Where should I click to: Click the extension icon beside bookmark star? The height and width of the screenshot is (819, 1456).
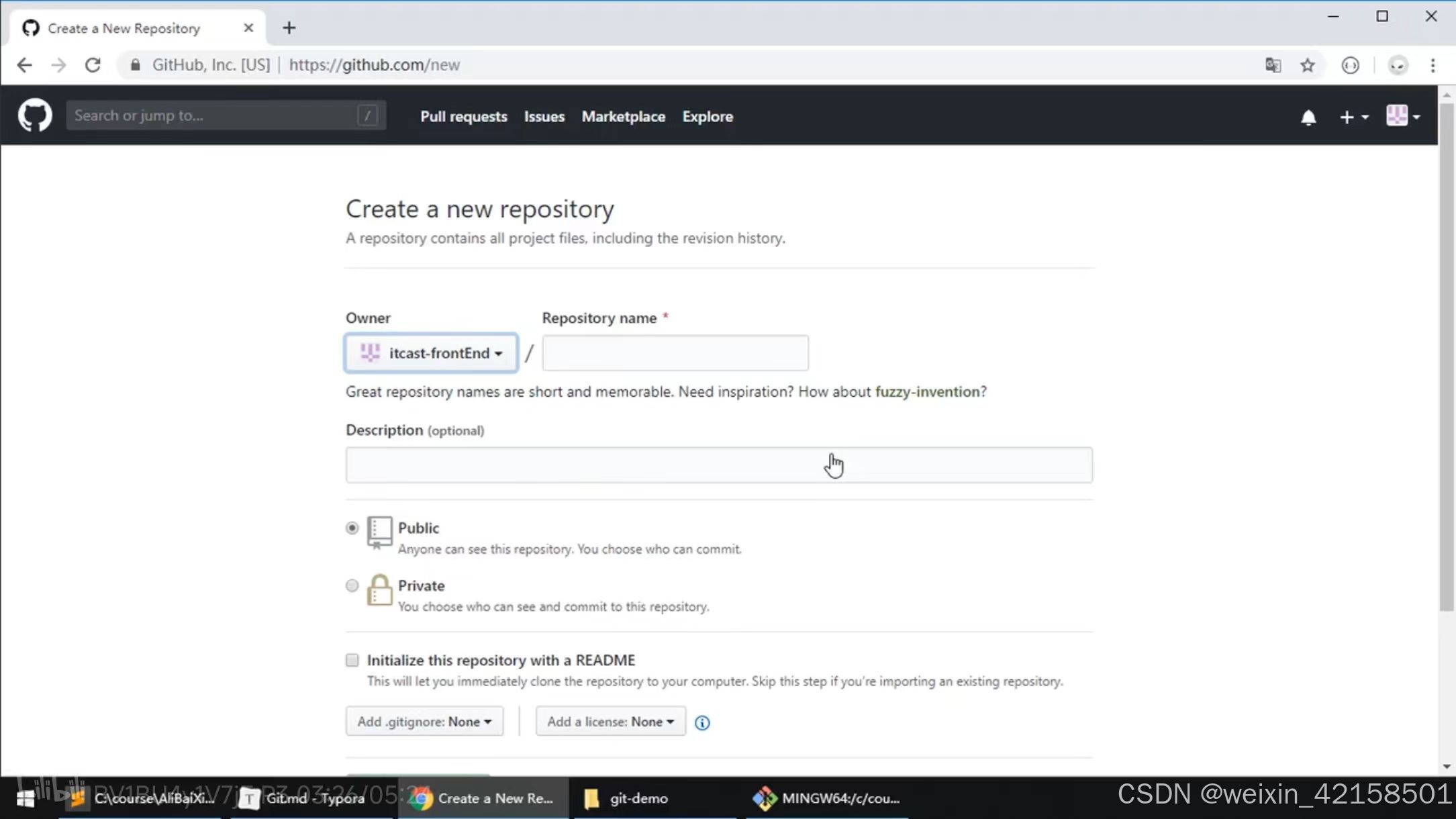click(x=1351, y=65)
